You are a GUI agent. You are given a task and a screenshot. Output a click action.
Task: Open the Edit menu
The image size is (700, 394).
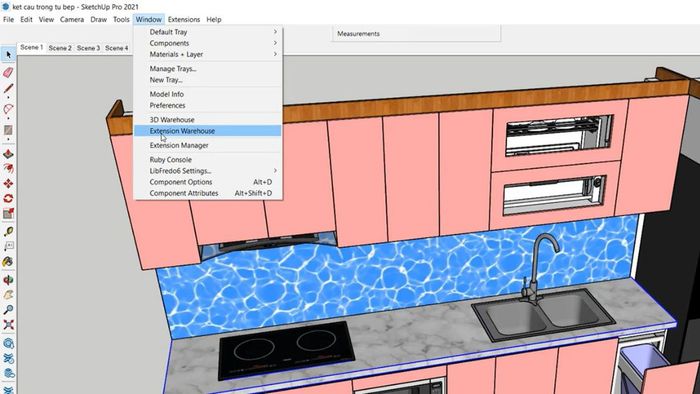click(26, 20)
